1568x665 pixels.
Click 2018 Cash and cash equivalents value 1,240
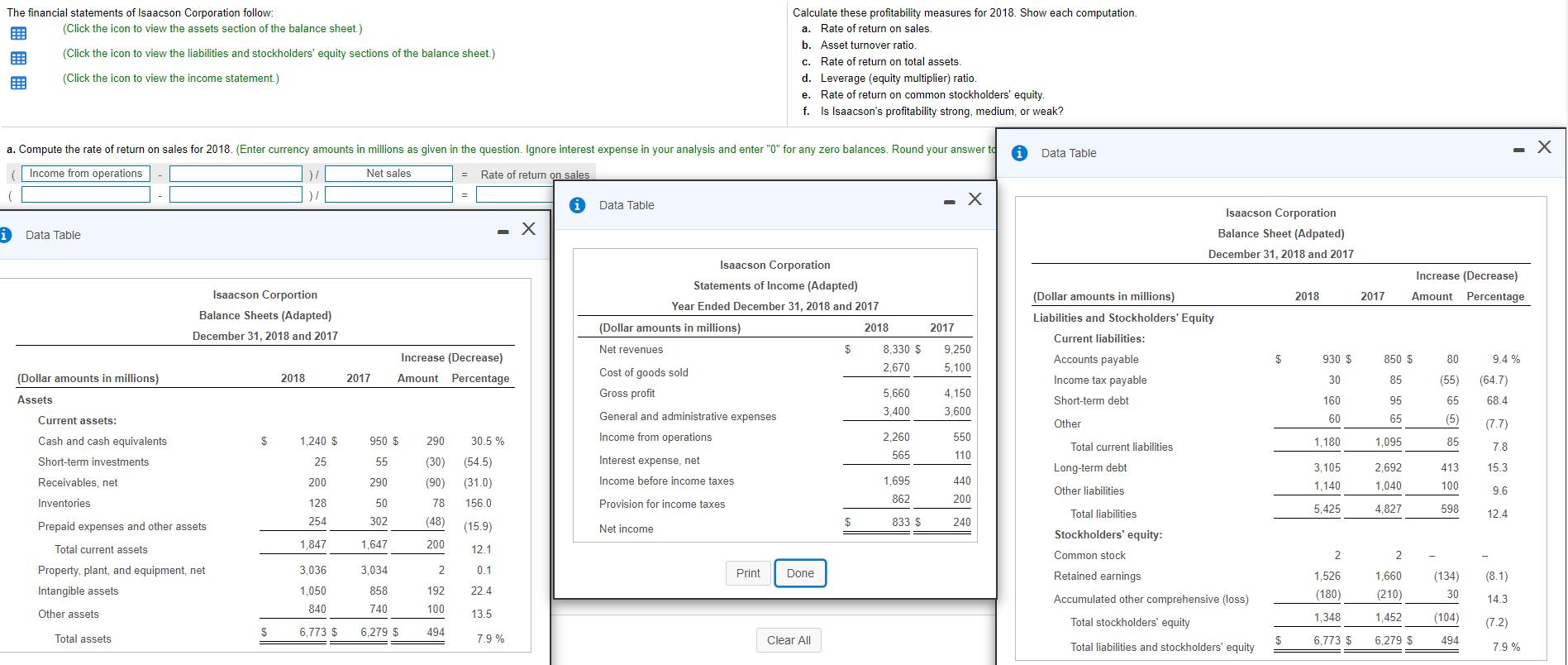coord(312,441)
